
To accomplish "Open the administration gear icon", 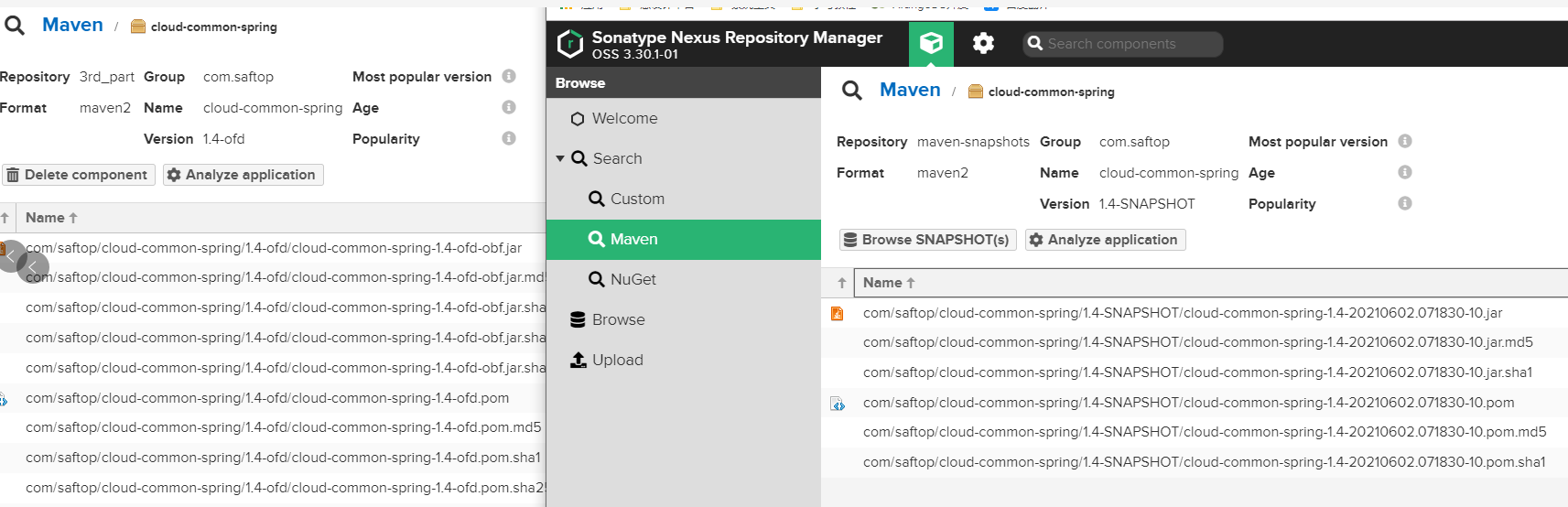I will click(983, 43).
